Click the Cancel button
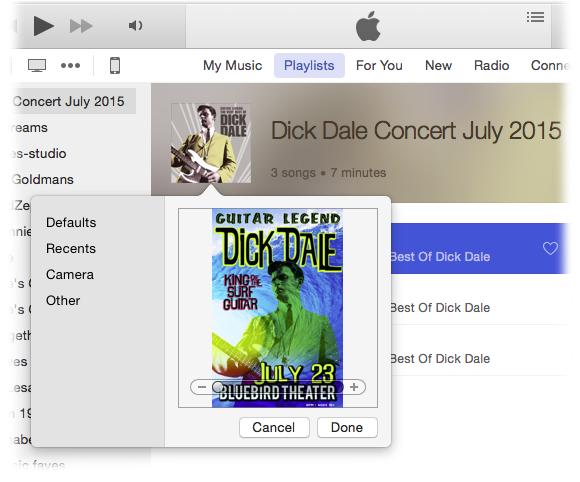The height and width of the screenshot is (482, 580). [x=274, y=428]
